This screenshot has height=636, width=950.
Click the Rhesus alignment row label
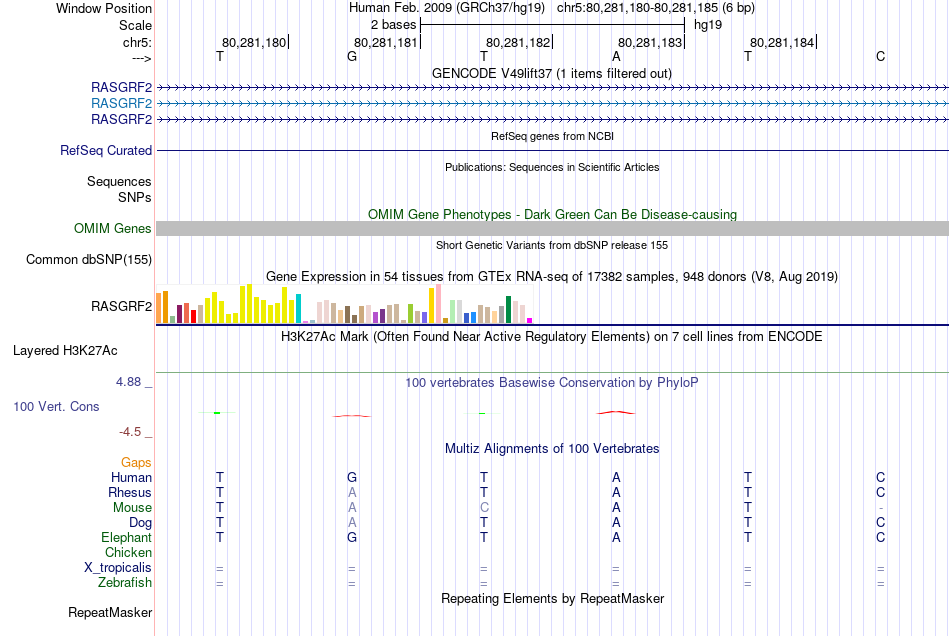tap(130, 492)
